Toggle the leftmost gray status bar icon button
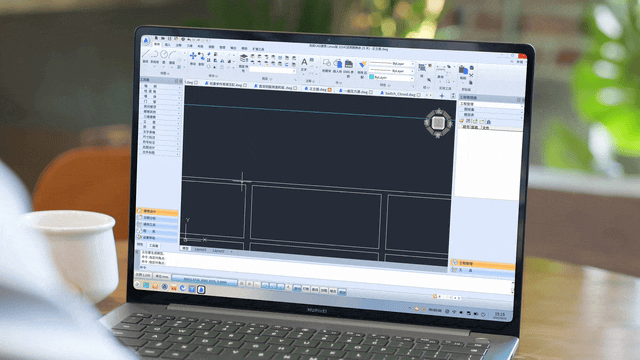 pos(242,284)
